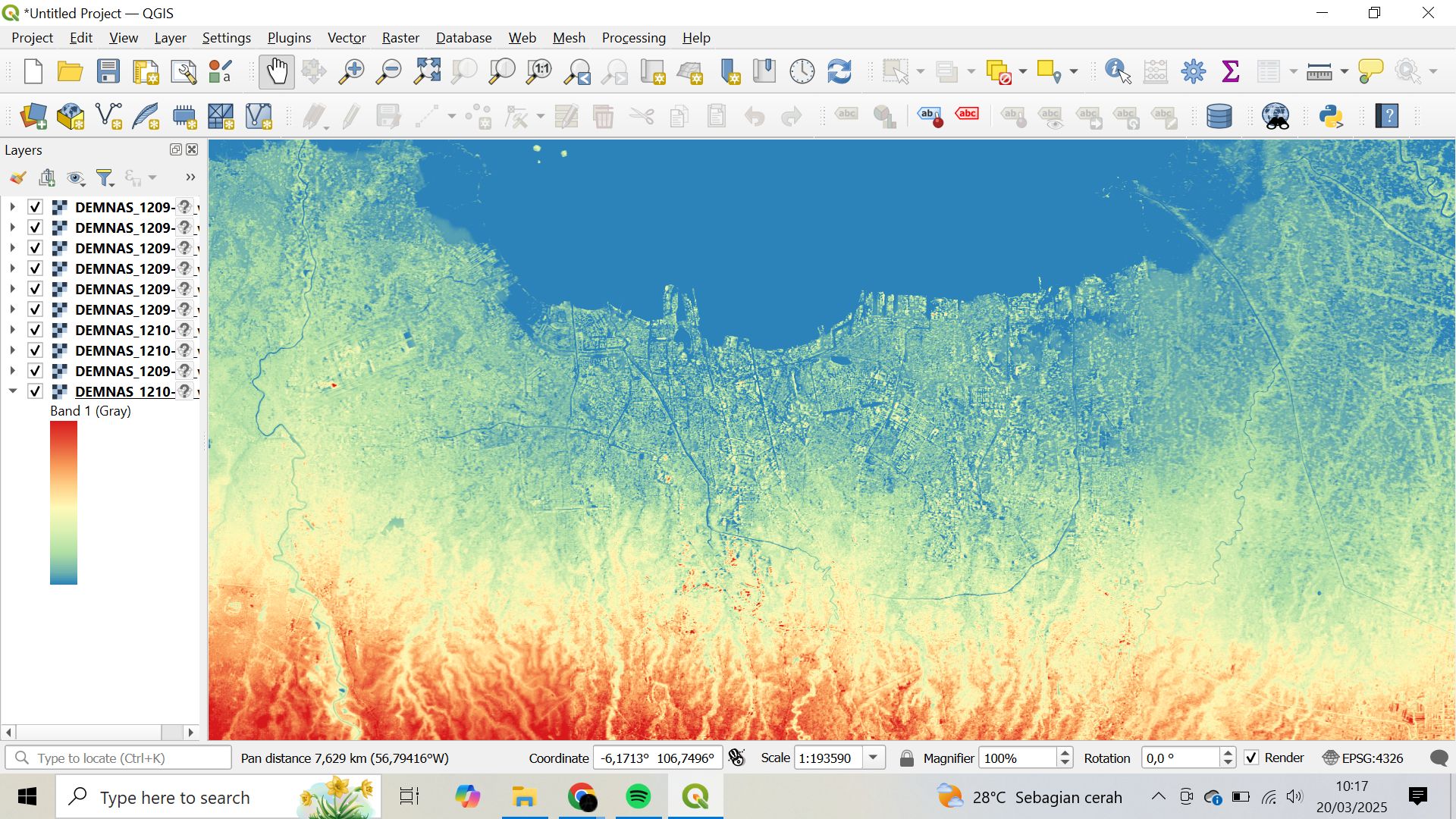Open the Vector menu
The image size is (1456, 819).
click(347, 37)
